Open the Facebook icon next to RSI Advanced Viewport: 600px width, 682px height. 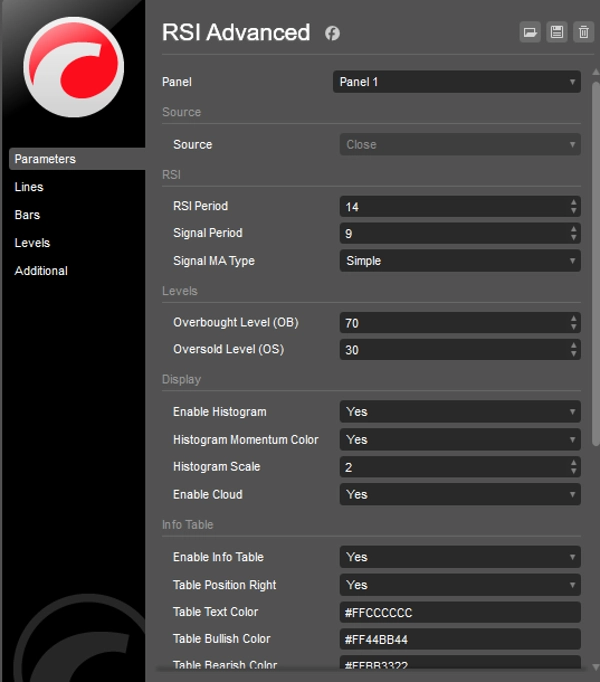332,33
